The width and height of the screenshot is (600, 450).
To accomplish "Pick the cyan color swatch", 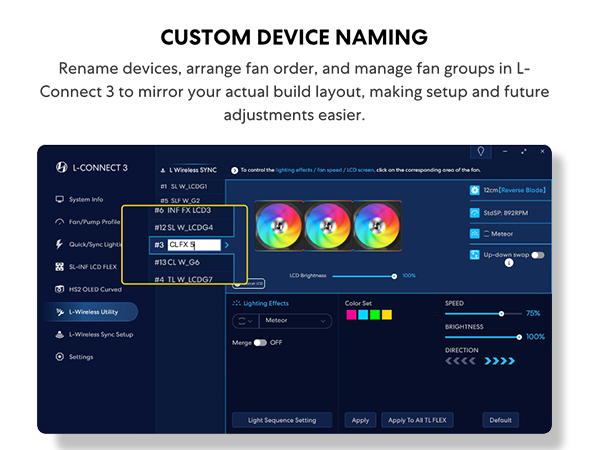I will pyautogui.click(x=363, y=315).
